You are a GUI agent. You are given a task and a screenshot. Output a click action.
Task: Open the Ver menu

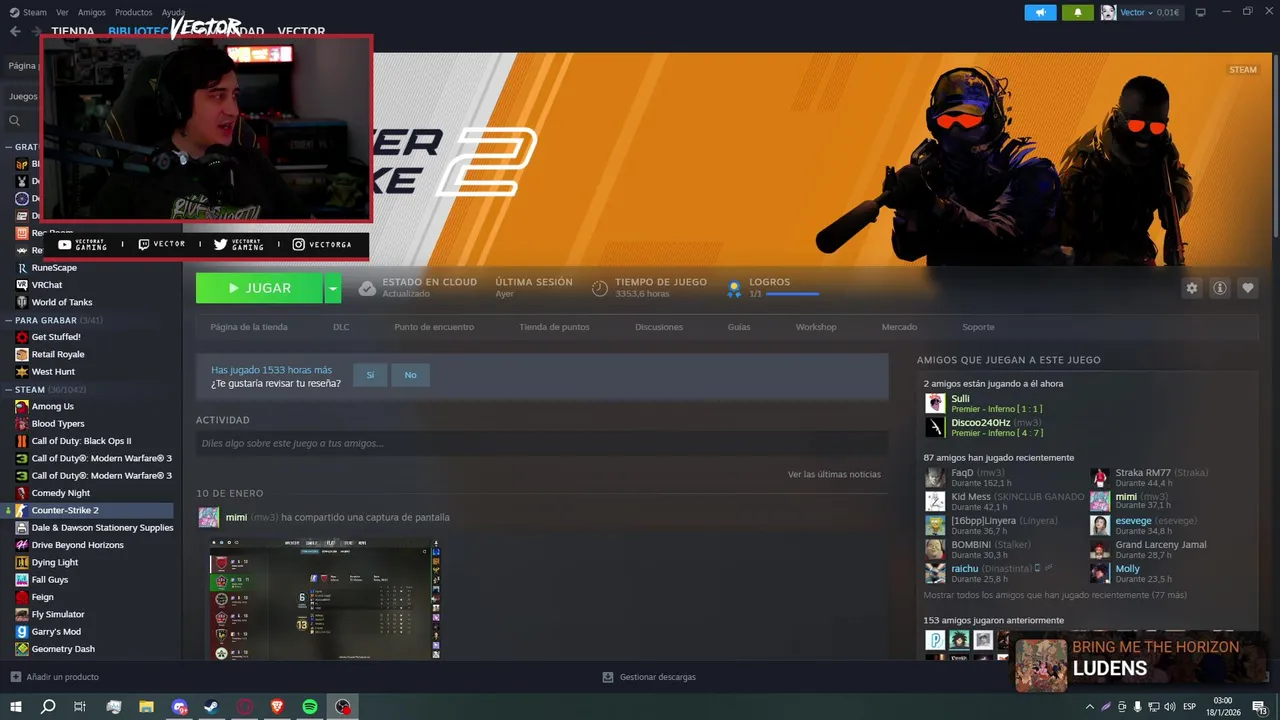[62, 13]
